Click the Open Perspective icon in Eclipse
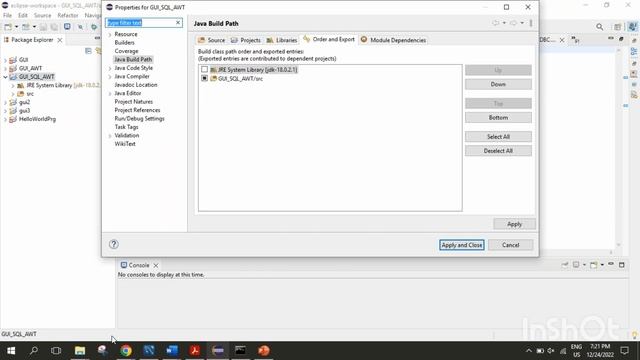 (618, 27)
